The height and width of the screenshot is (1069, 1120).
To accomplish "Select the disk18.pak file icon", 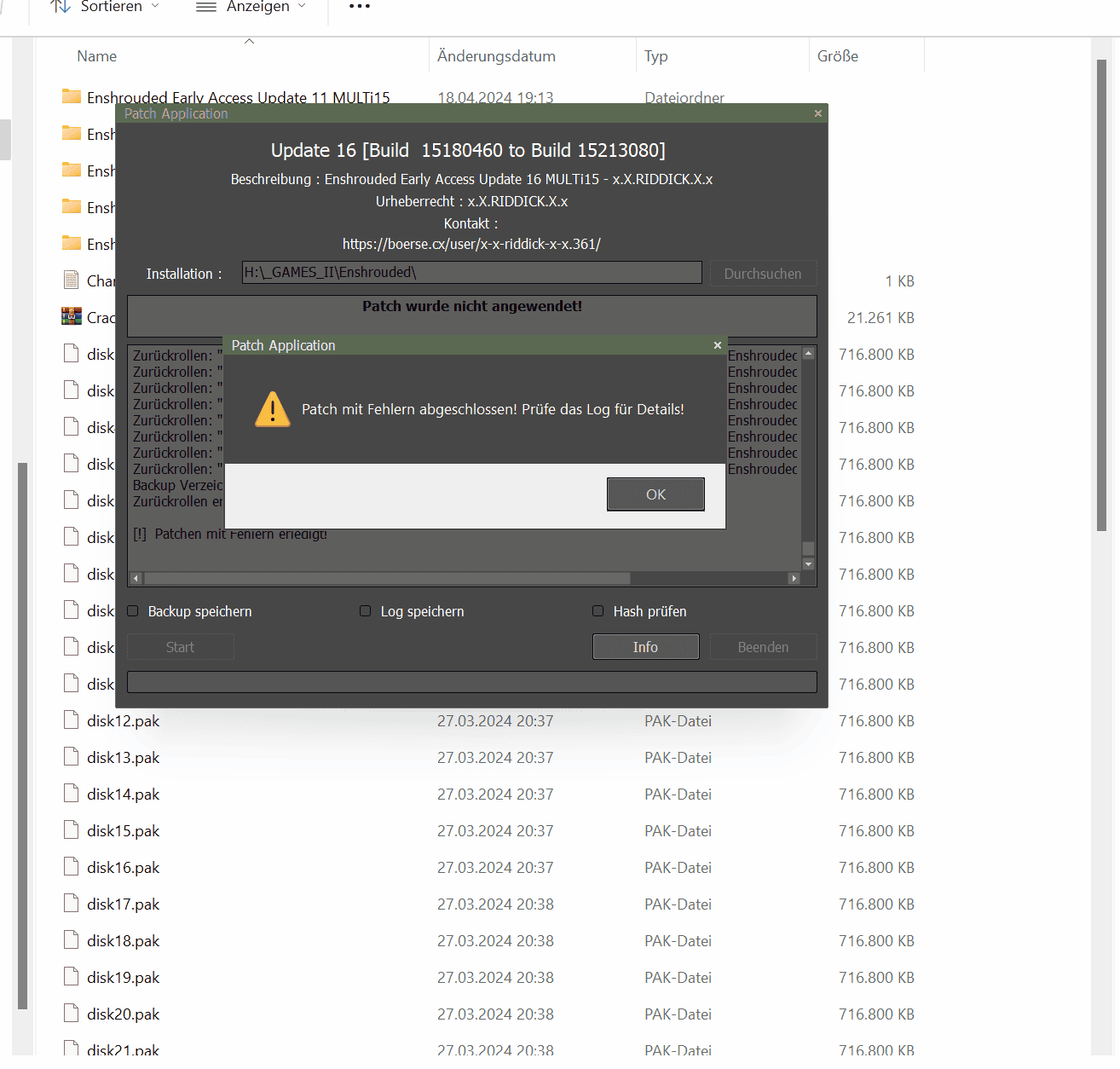I will pyautogui.click(x=72, y=940).
